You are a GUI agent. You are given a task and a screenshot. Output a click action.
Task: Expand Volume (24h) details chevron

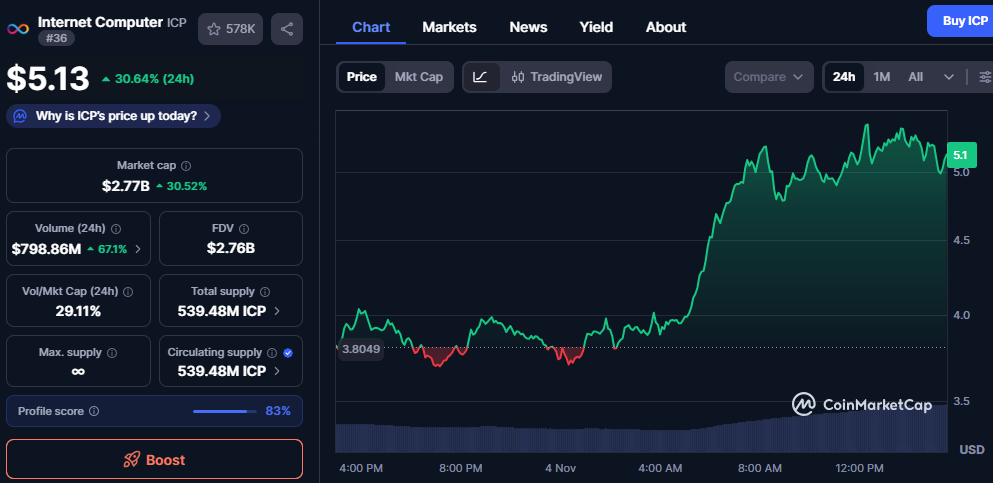[x=139, y=249]
